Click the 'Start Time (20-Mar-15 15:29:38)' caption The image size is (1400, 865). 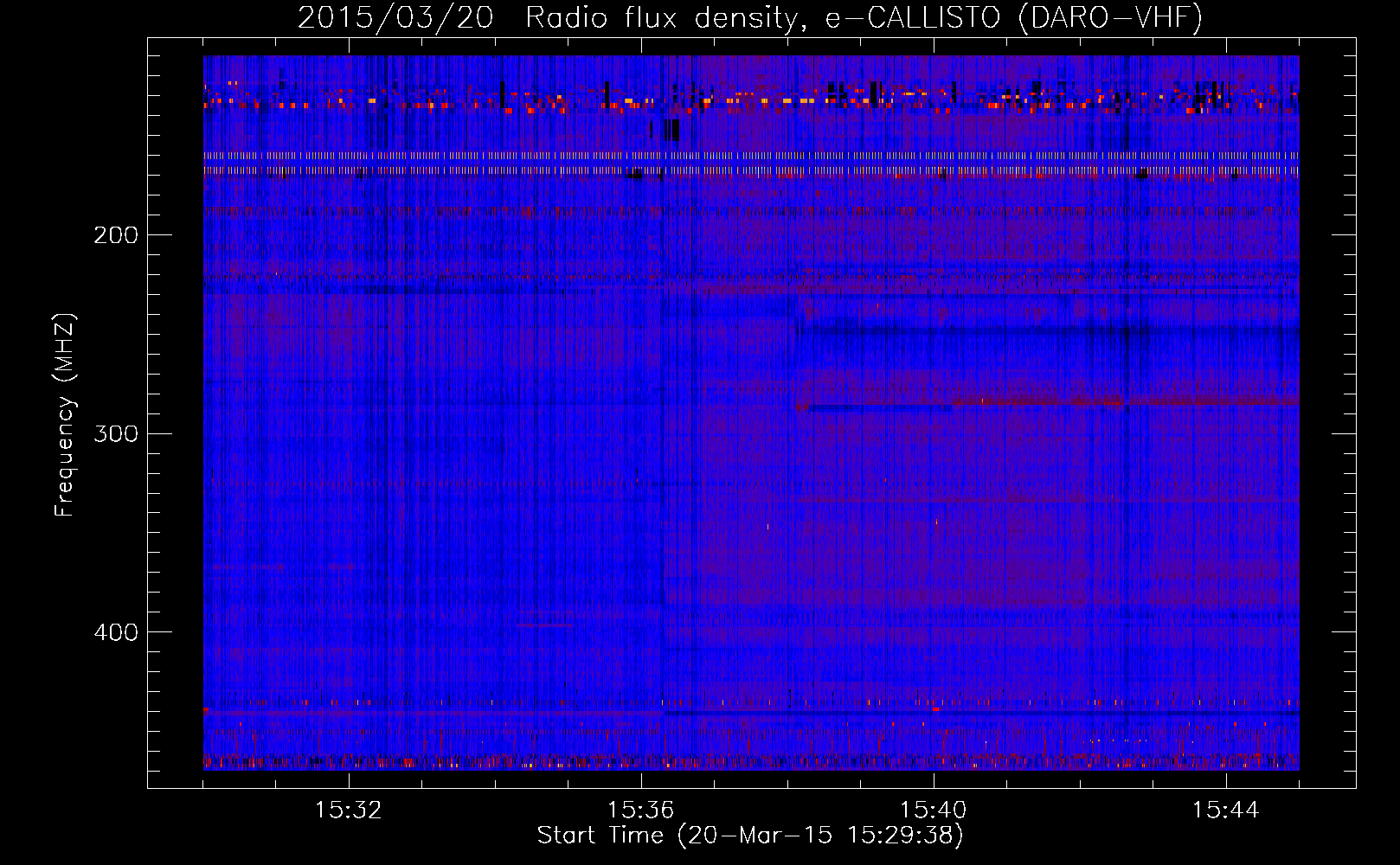click(750, 836)
